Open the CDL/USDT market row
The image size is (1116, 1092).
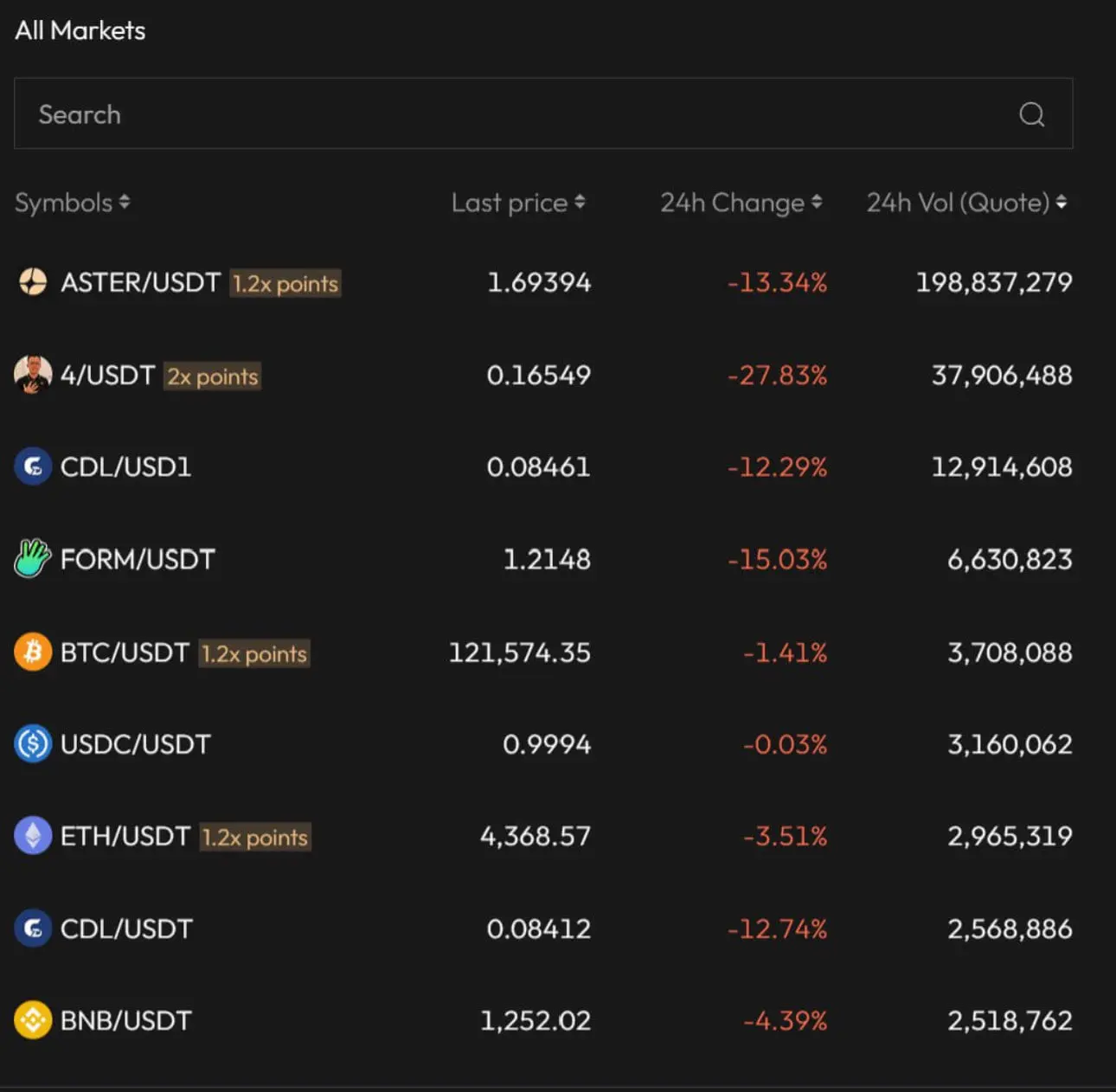126,928
